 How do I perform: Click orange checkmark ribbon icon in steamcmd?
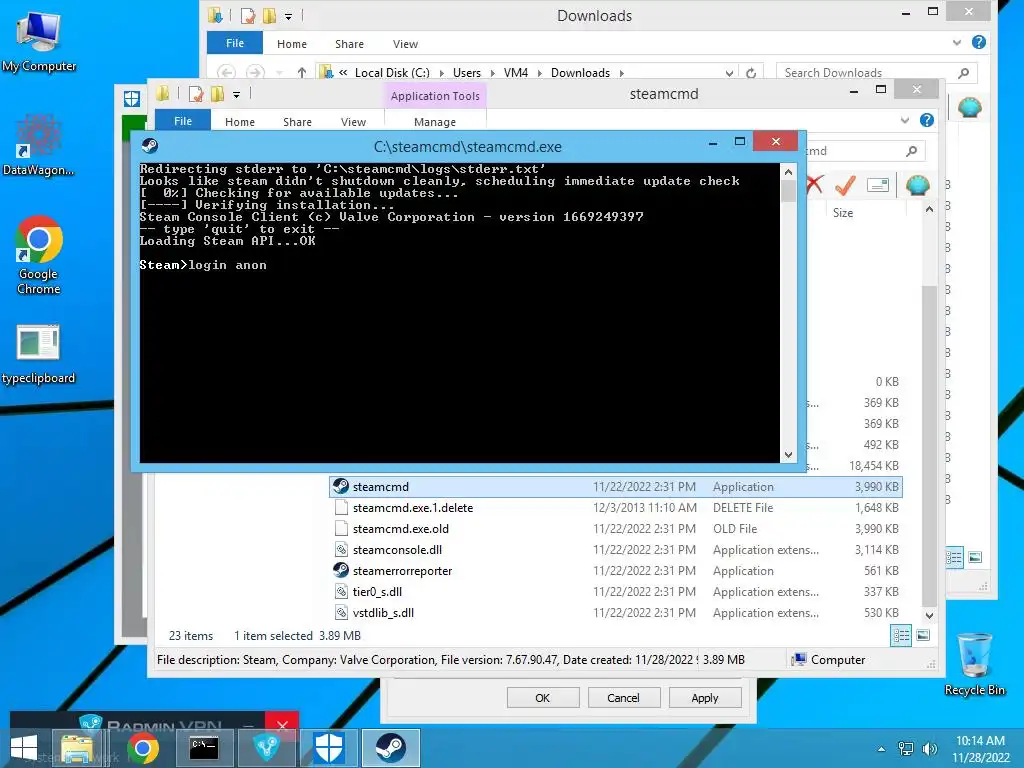[x=846, y=185]
